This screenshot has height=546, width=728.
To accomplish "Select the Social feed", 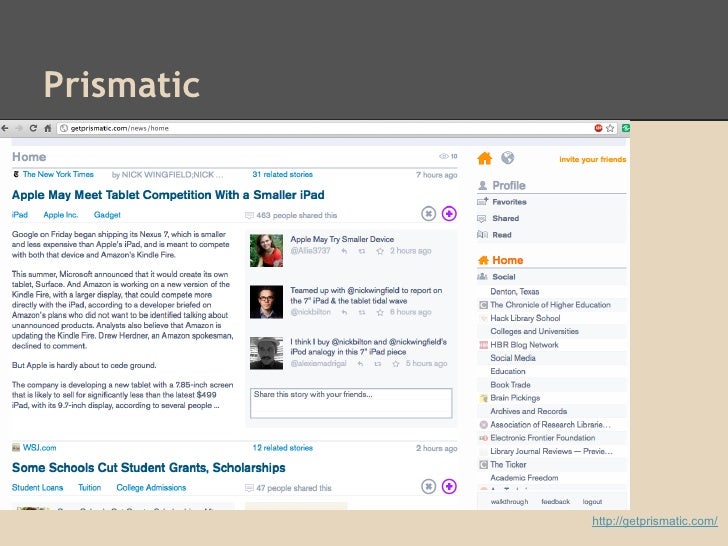I will click(x=504, y=277).
